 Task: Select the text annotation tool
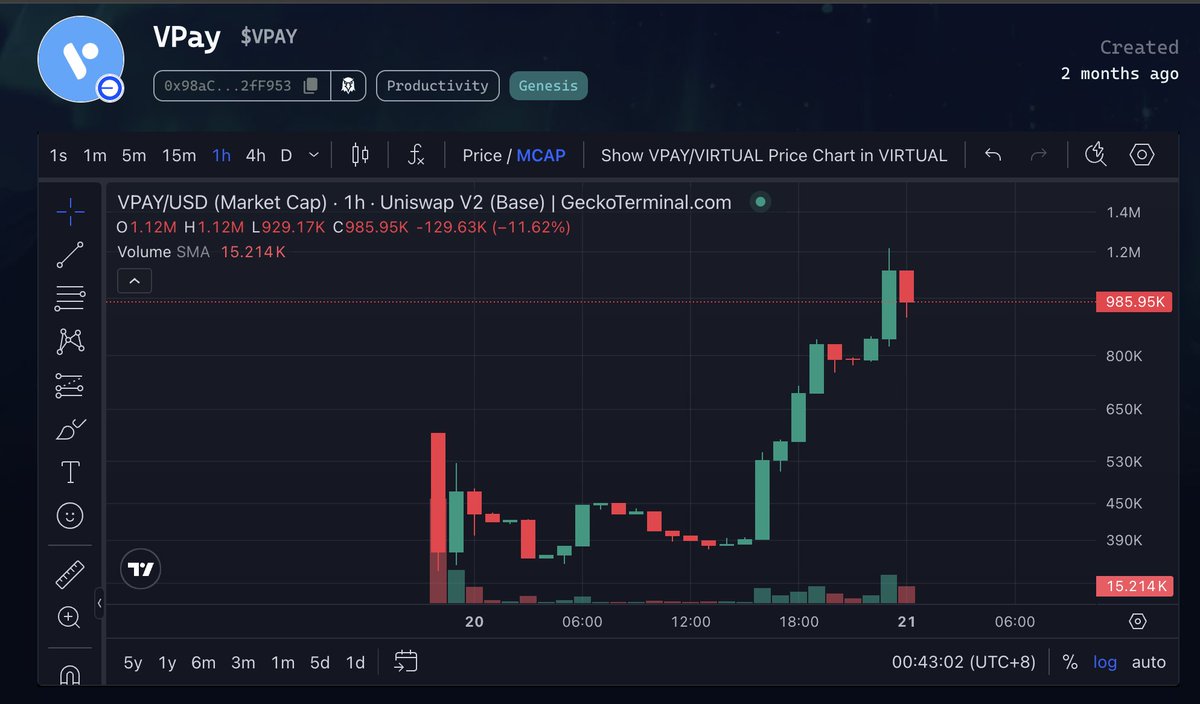[x=70, y=472]
